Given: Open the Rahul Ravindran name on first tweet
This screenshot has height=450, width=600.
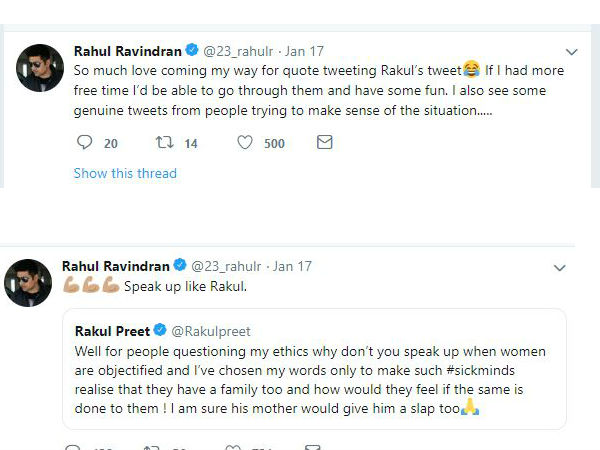Looking at the screenshot, I should click(x=127, y=51).
